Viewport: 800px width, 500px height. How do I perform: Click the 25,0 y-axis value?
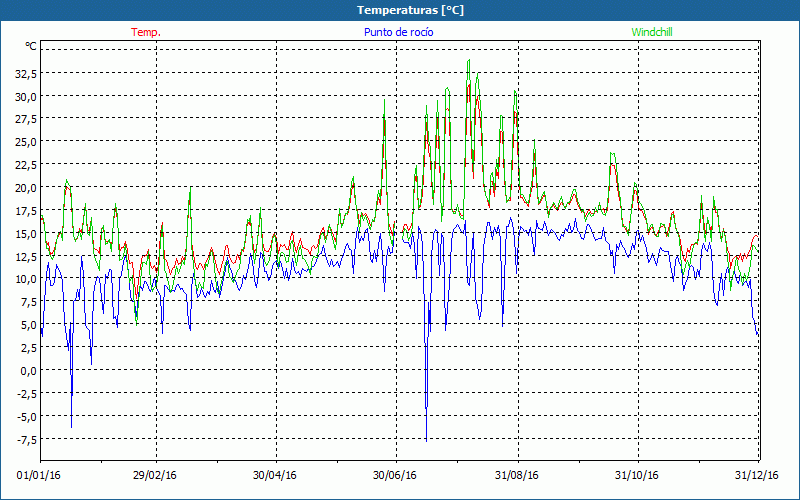[26, 142]
